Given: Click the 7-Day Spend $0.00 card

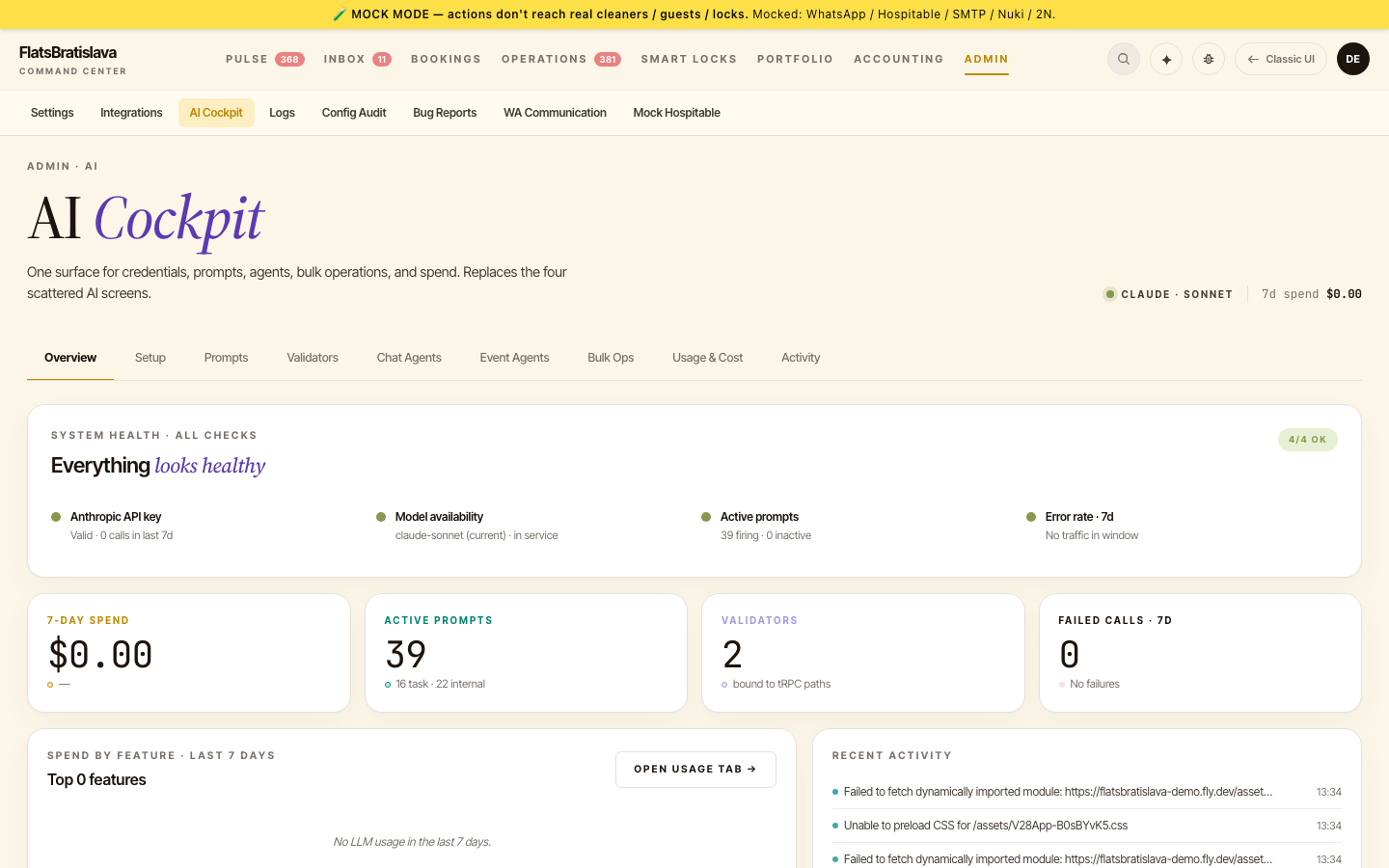Looking at the screenshot, I should pos(189,653).
